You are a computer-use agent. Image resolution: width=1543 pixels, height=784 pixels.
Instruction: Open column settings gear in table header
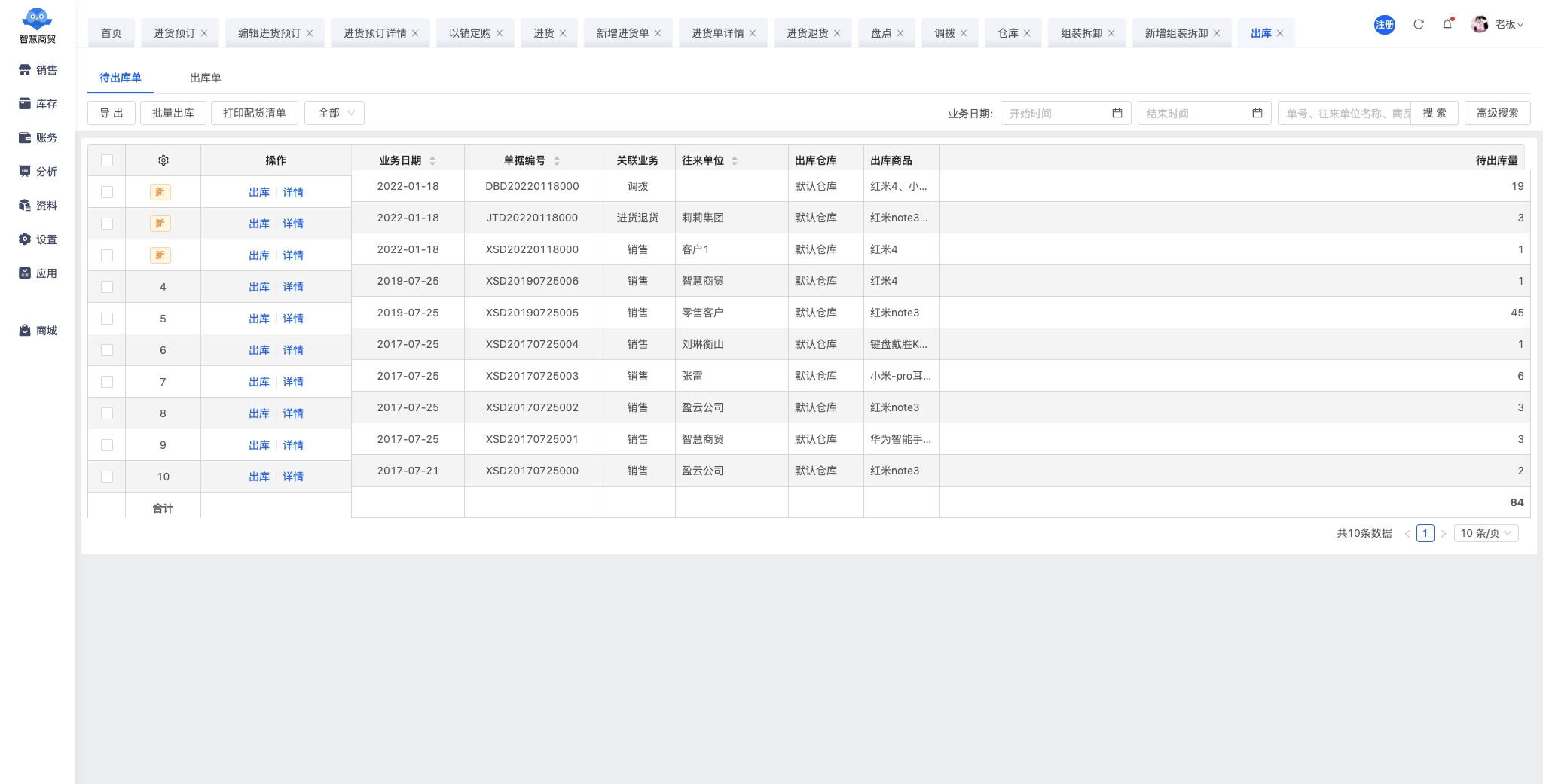click(x=163, y=160)
